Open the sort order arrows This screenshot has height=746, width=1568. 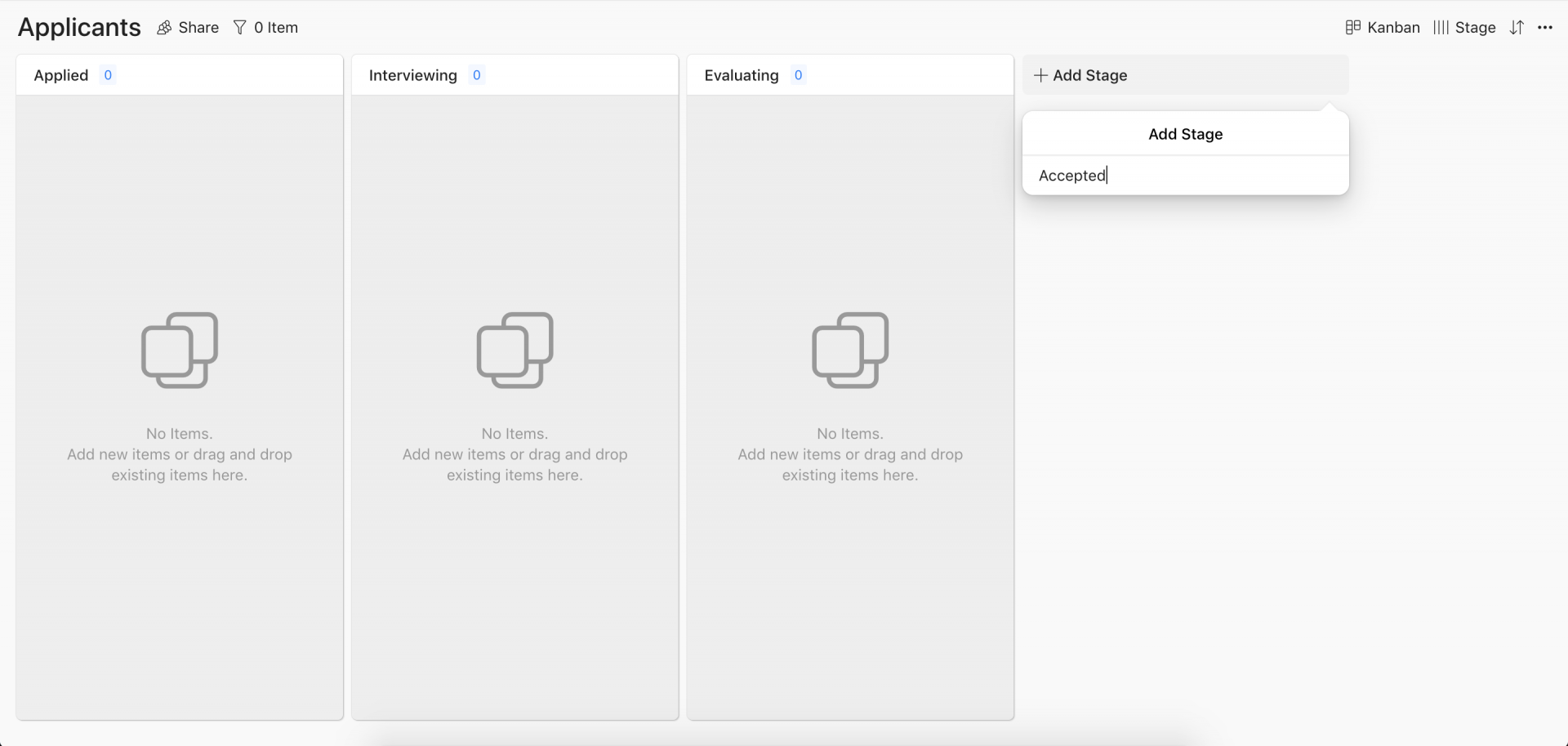(x=1517, y=28)
